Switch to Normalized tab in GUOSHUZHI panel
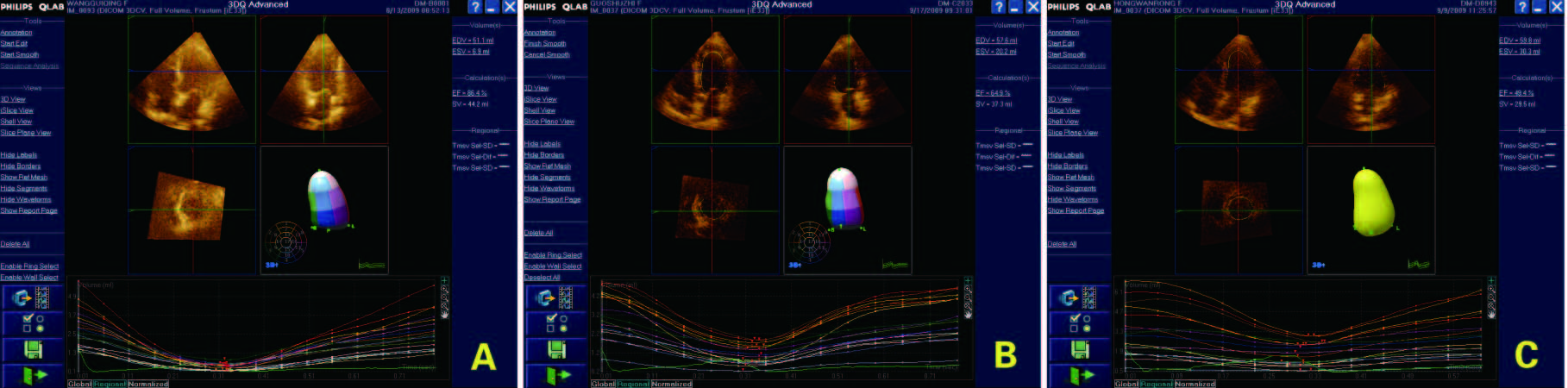Screen dimensions: 1568x388 coord(671,384)
